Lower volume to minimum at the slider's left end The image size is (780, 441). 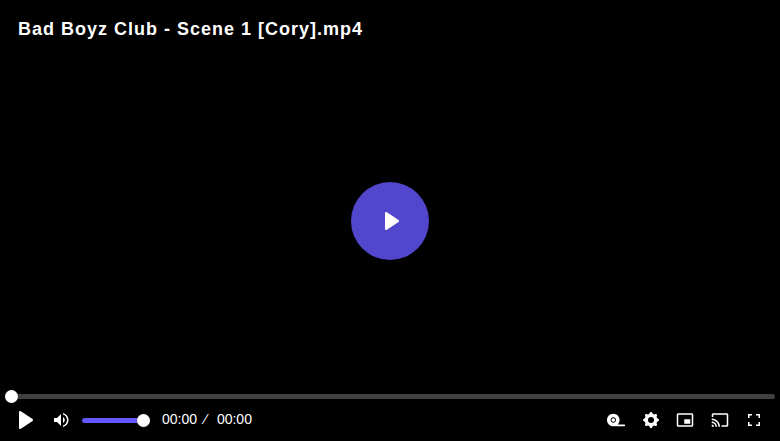click(x=83, y=421)
